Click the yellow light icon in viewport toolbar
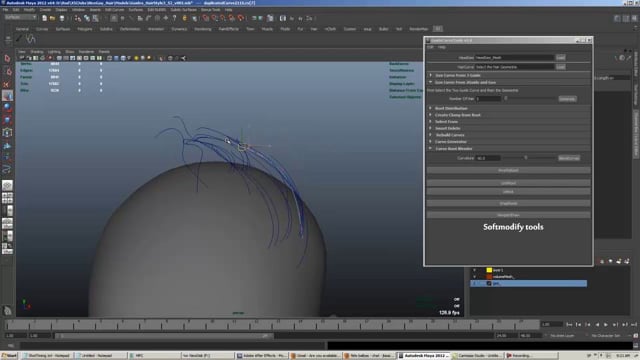 point(136,58)
